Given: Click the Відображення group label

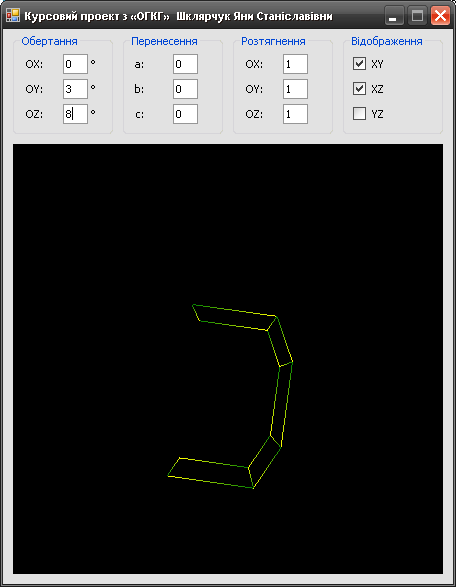Looking at the screenshot, I should point(387,41).
